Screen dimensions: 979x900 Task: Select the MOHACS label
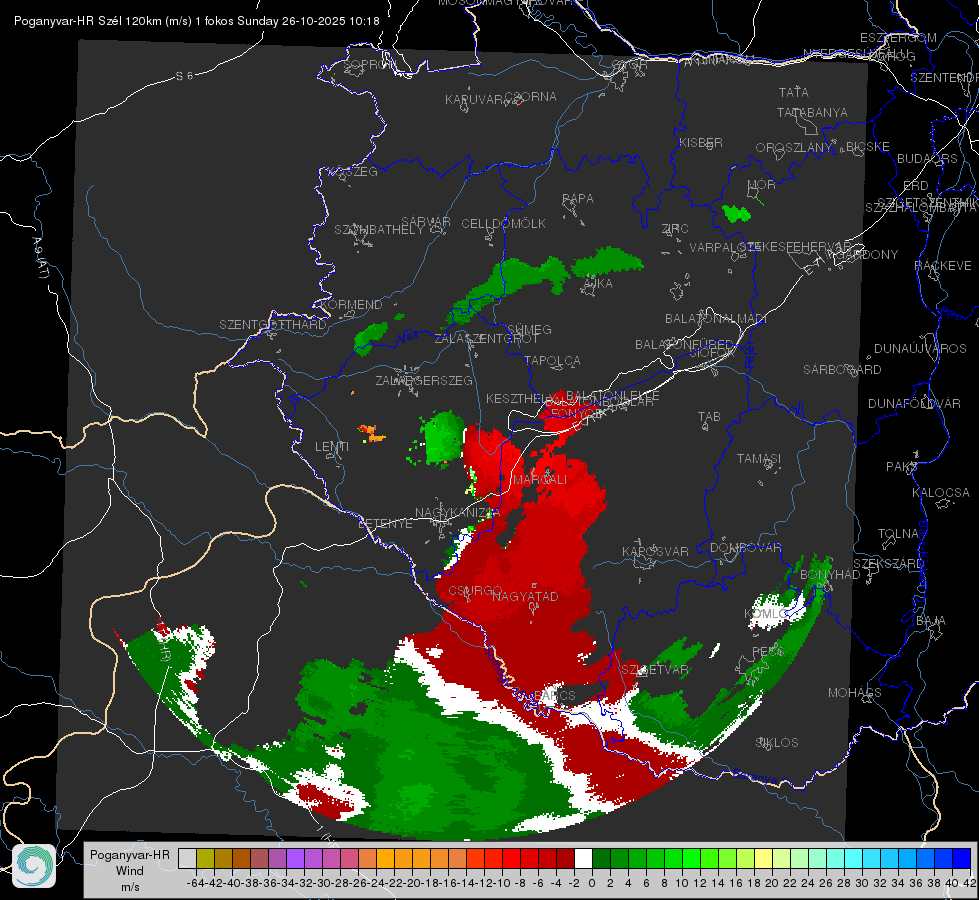[855, 693]
